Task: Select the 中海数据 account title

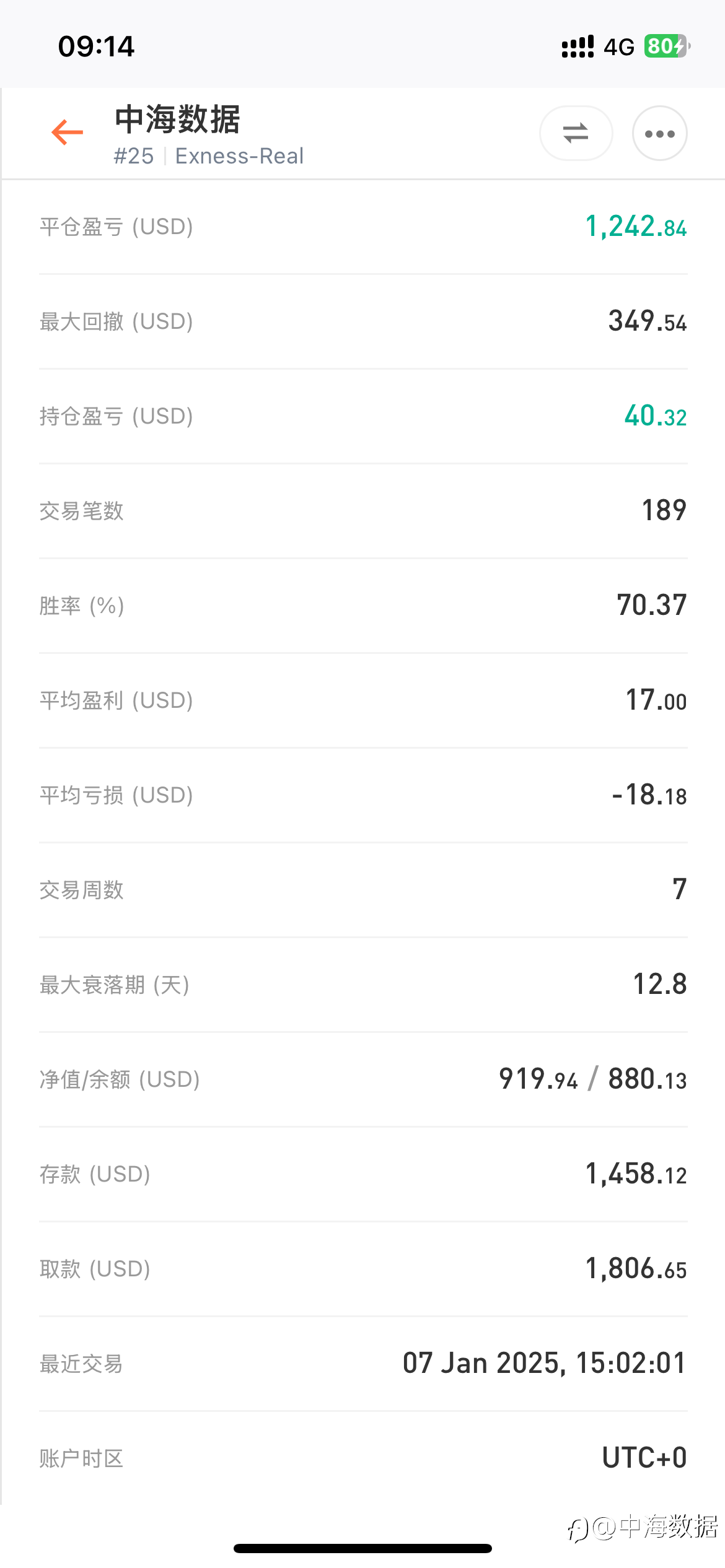Action: [x=177, y=120]
